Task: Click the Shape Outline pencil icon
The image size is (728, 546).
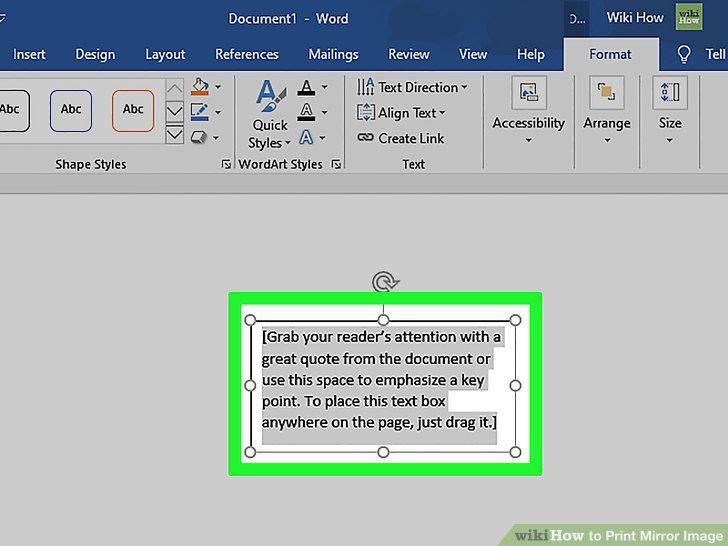Action: pyautogui.click(x=200, y=112)
